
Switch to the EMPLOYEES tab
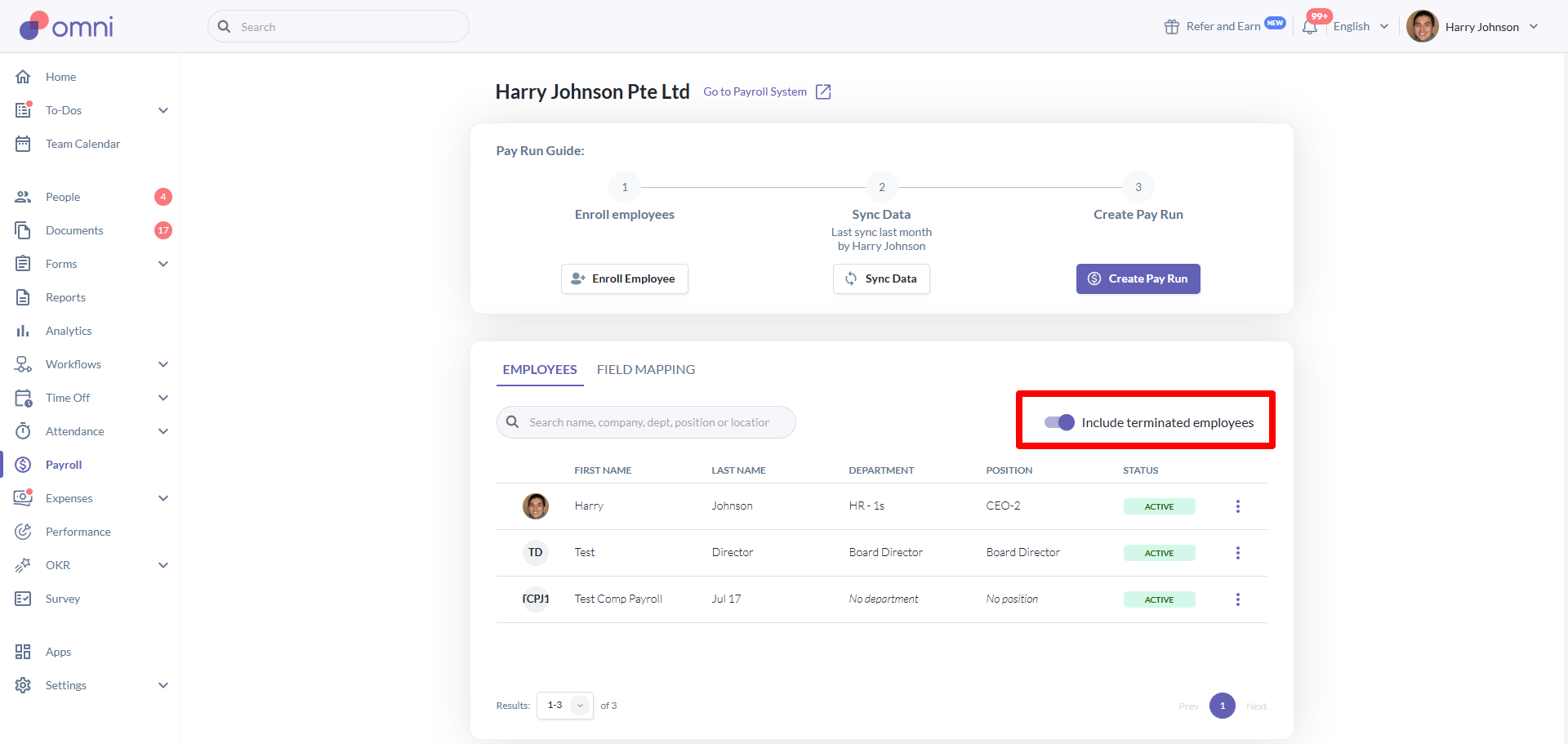(540, 370)
